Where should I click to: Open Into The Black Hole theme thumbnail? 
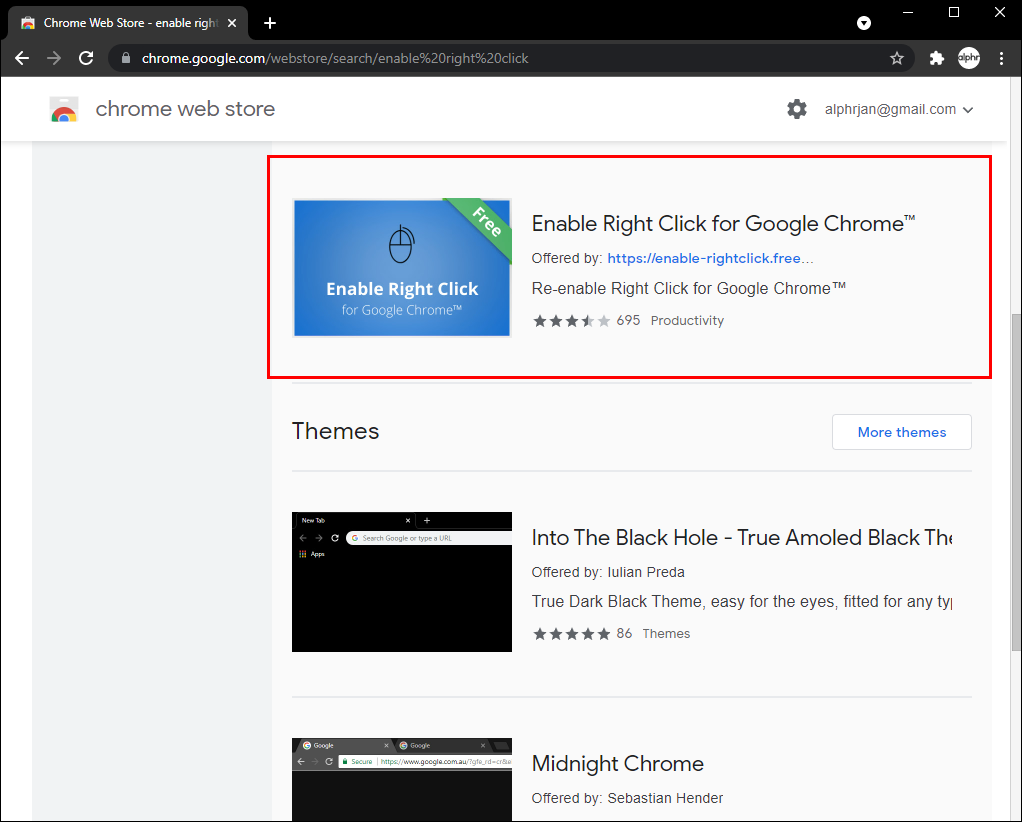(402, 582)
